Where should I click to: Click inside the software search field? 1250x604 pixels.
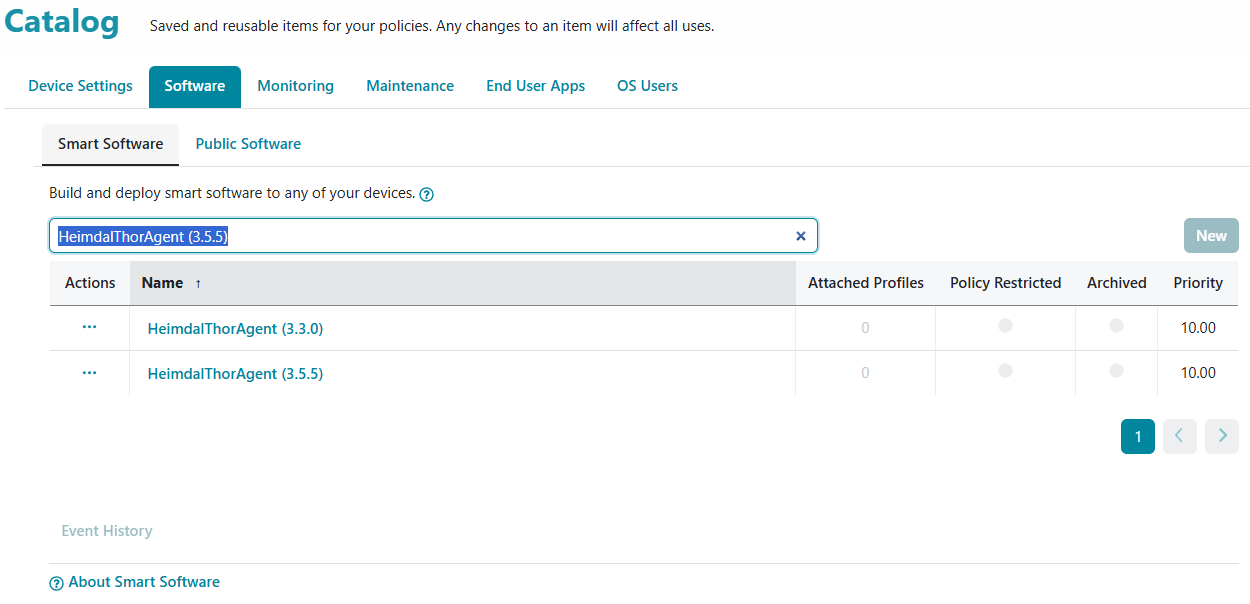coord(433,236)
